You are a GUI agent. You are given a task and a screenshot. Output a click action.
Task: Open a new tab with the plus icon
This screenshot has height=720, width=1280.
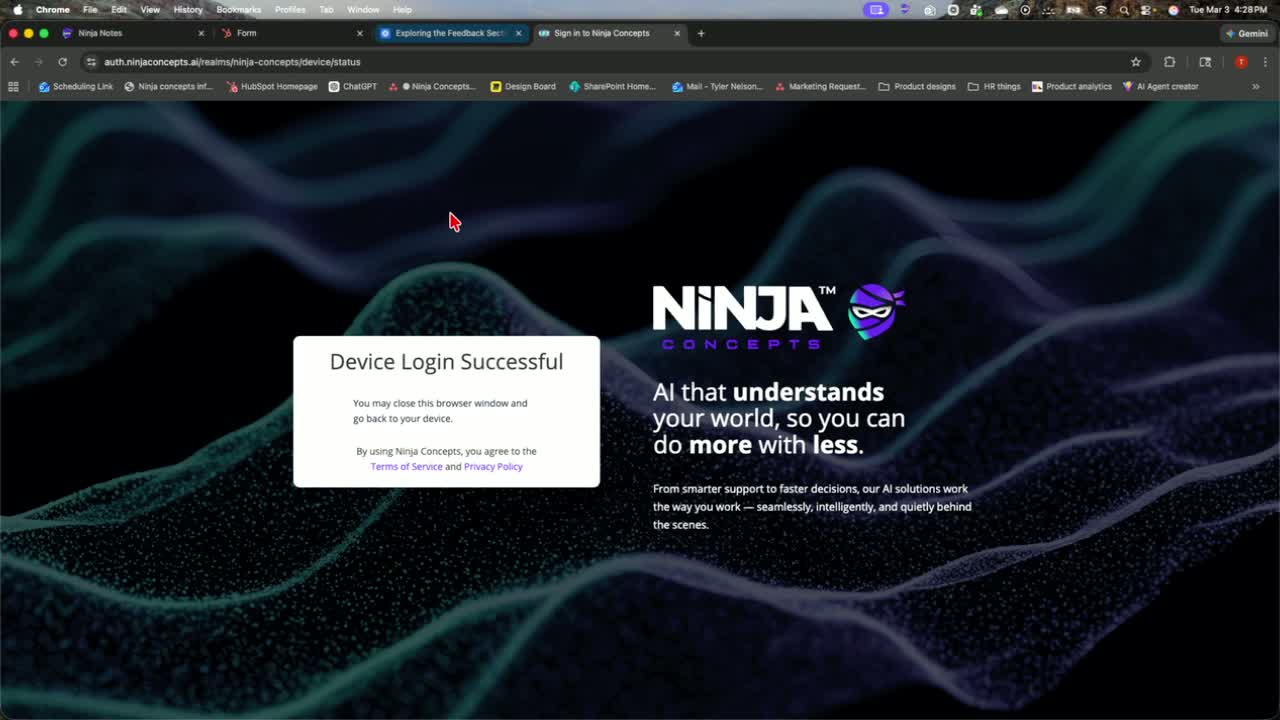point(701,33)
